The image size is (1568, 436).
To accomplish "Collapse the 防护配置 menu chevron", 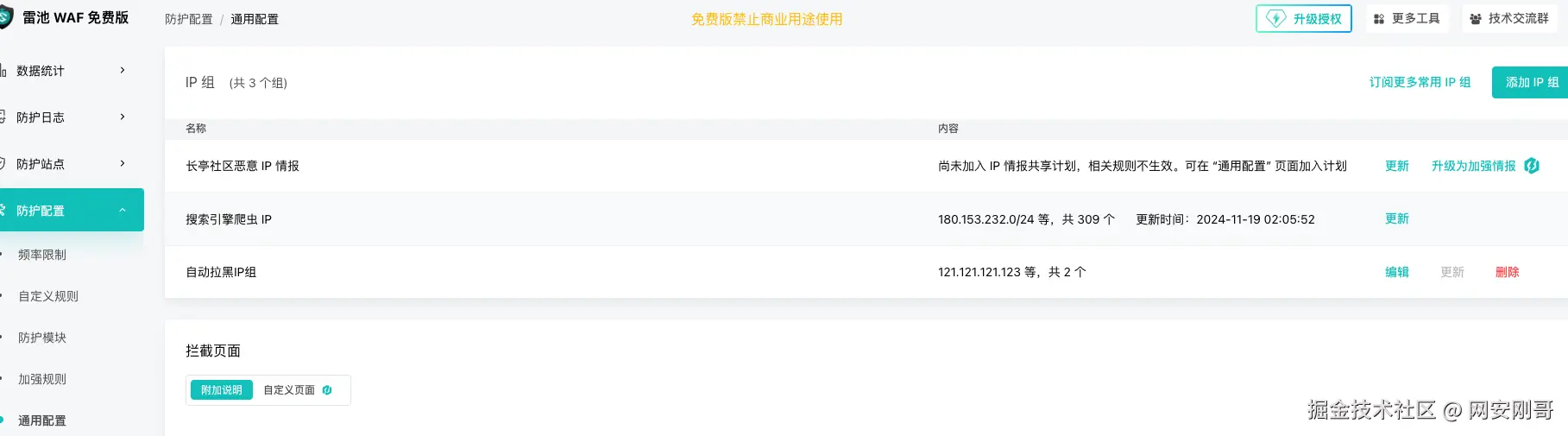I will click(x=123, y=210).
